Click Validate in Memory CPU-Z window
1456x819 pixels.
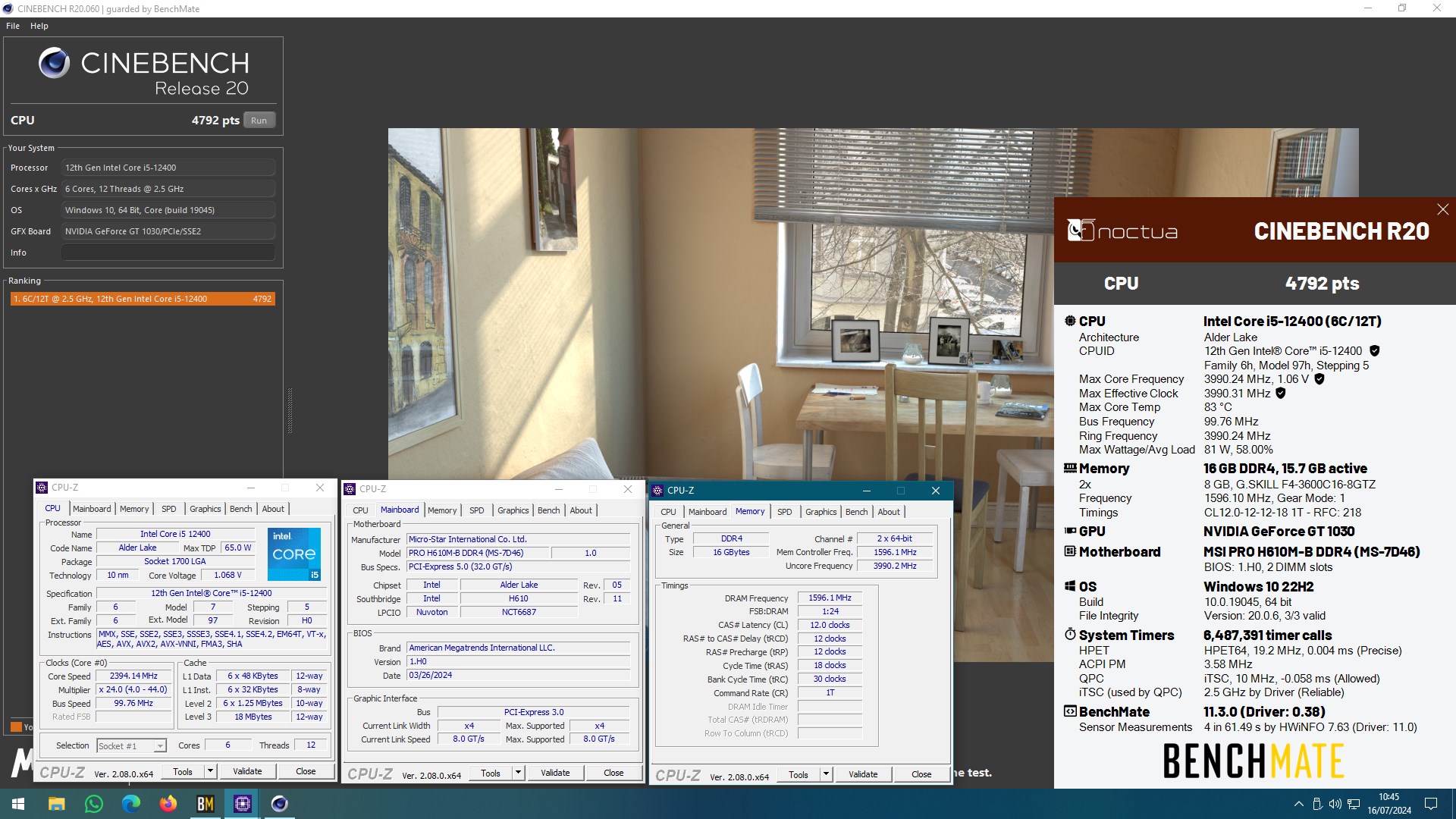click(863, 775)
